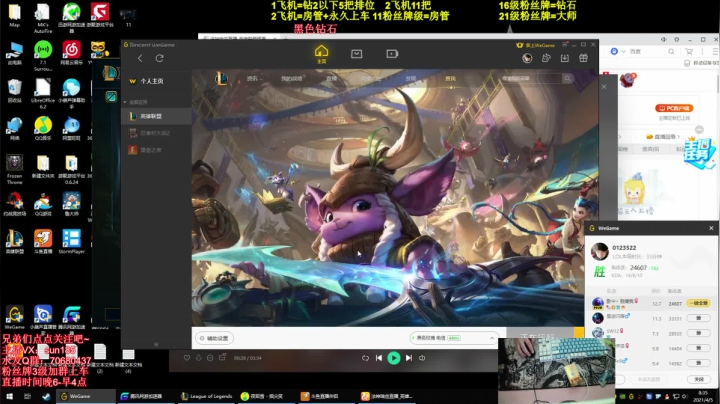Open the WeGame home tab icon

click(x=321, y=54)
